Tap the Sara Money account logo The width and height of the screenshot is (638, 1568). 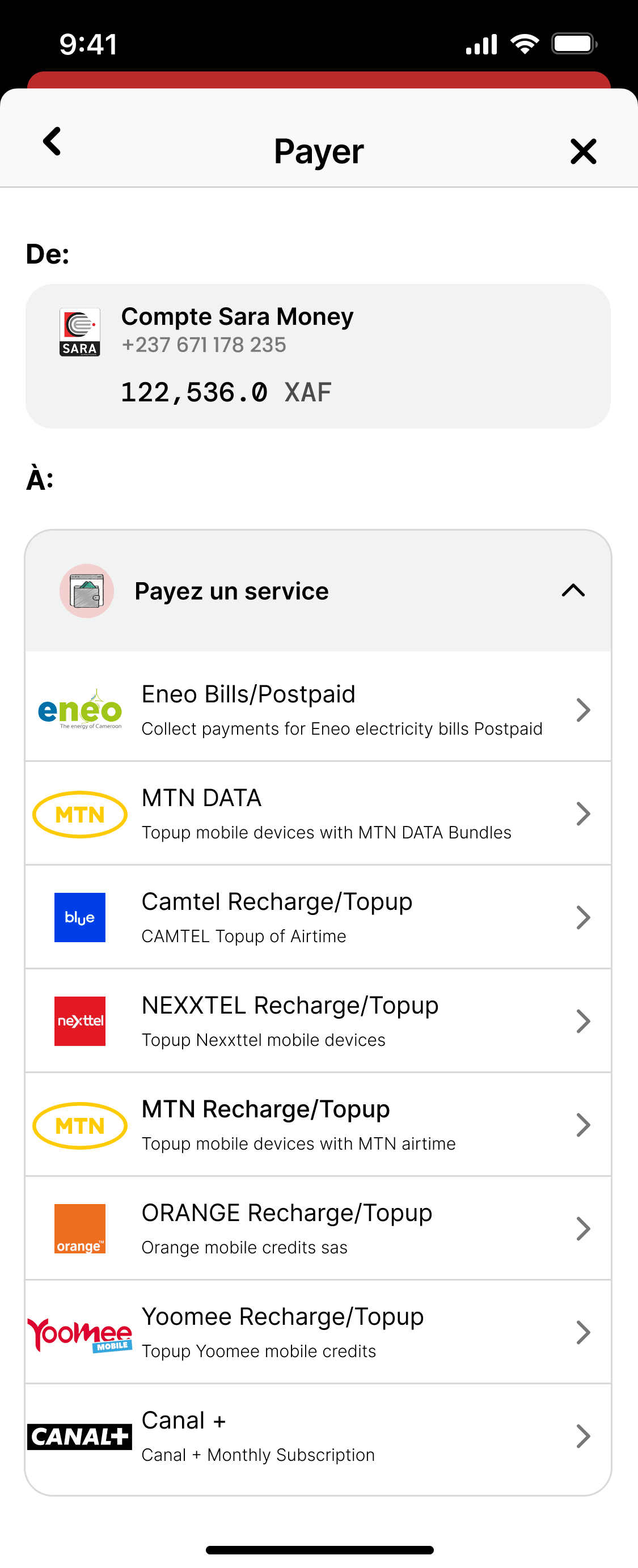tap(80, 332)
